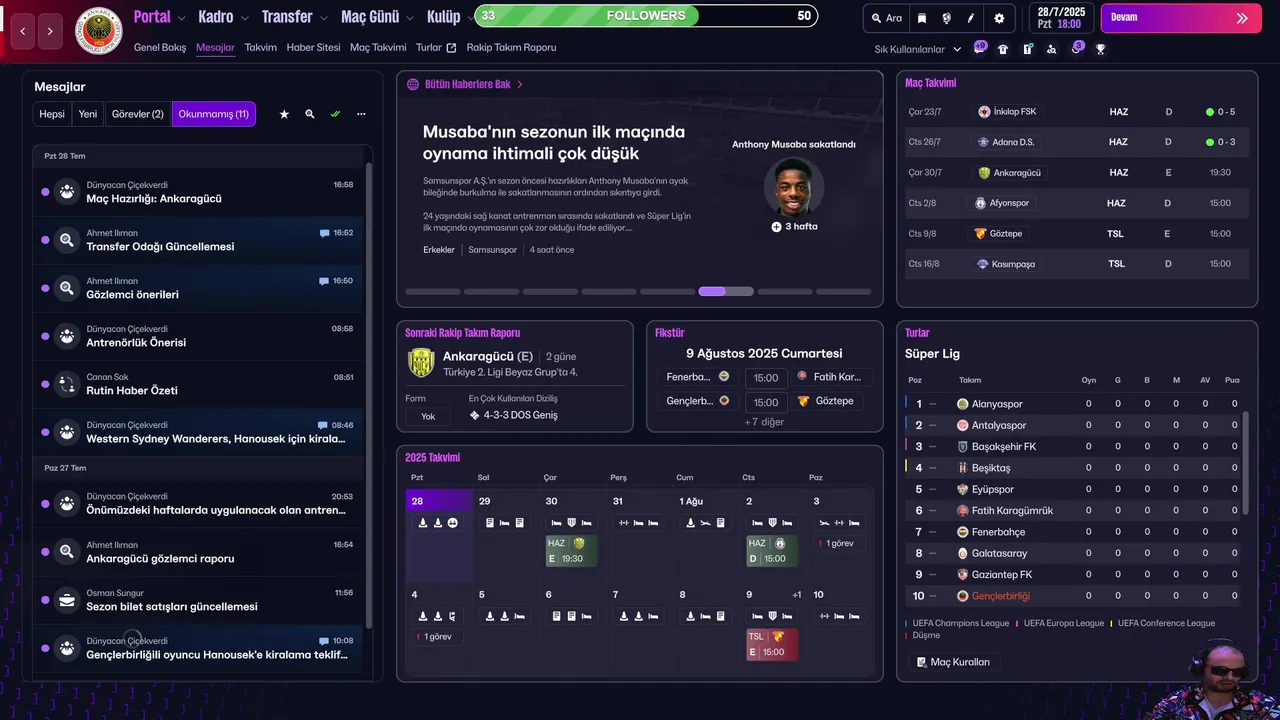The height and width of the screenshot is (720, 1280).
Task: Click Göztepe crest in fixture list
Action: [803, 401]
